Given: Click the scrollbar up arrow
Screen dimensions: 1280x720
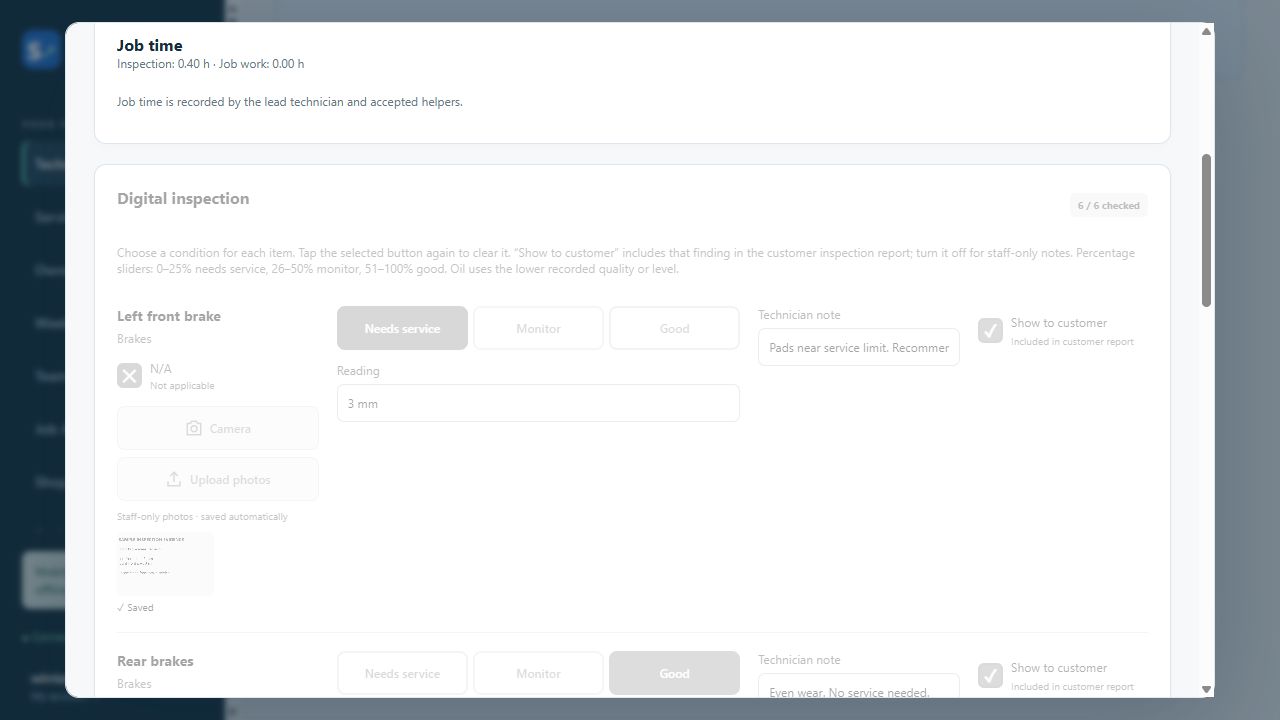Looking at the screenshot, I should click(x=1206, y=31).
